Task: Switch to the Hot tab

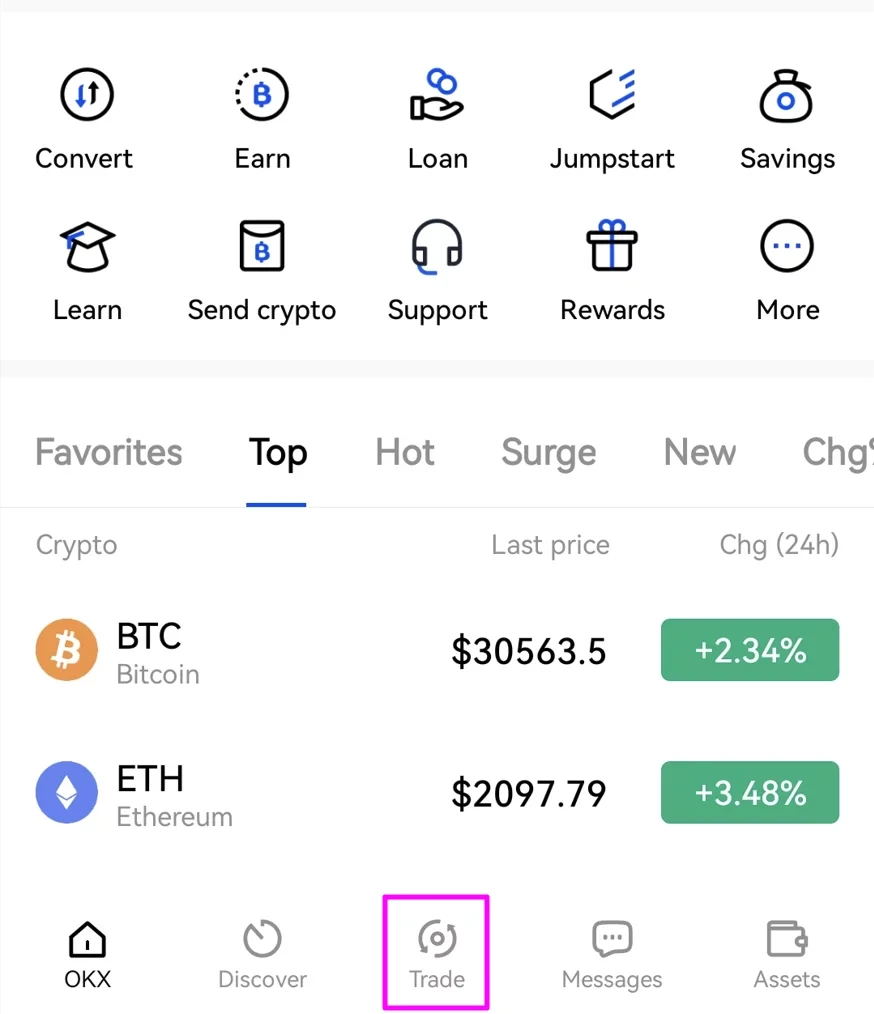Action: click(x=405, y=451)
